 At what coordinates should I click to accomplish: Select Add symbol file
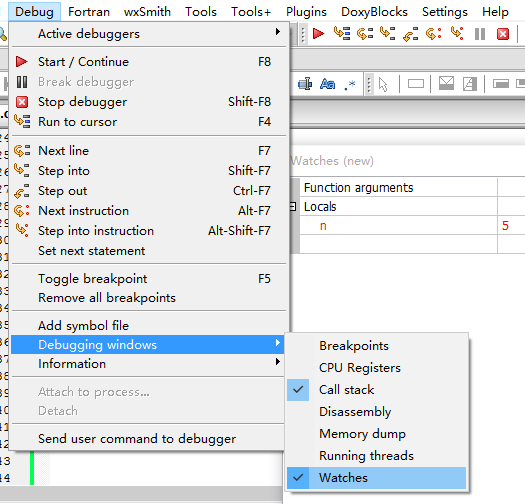coord(149,326)
